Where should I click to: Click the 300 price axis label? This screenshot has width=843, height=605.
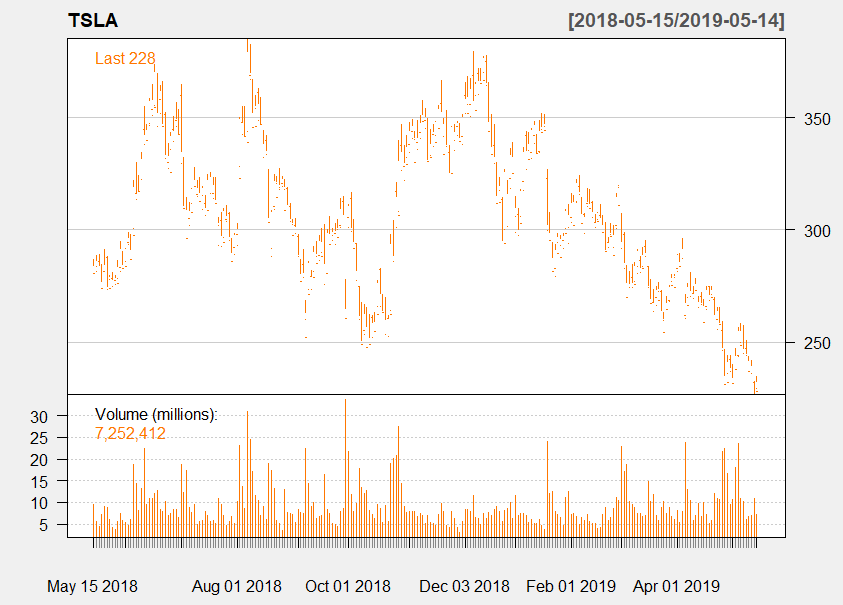806,231
